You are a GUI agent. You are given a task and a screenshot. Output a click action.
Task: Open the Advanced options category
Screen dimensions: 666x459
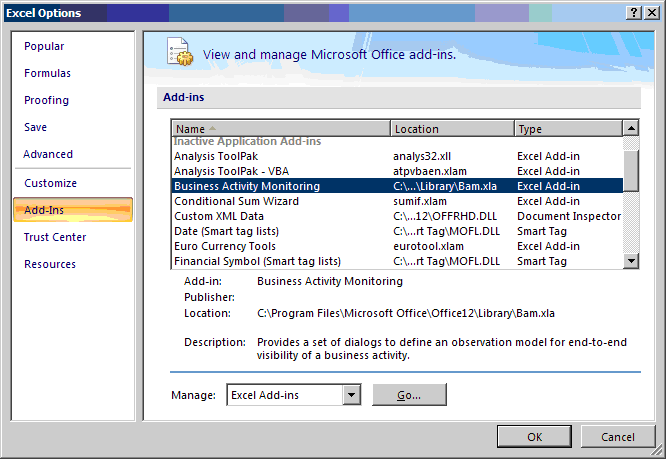48,154
